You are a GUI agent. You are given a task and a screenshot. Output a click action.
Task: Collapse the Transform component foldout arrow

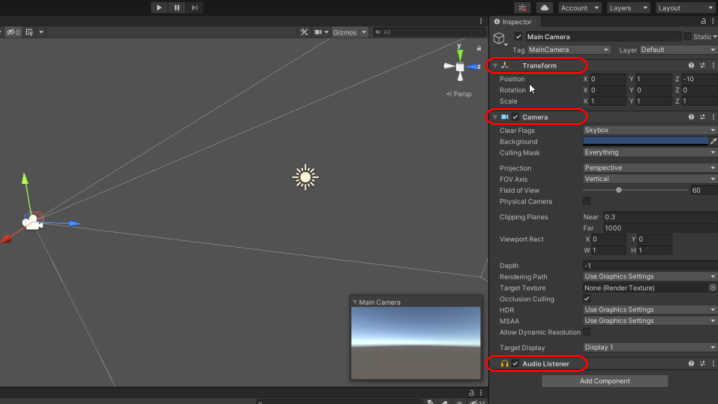click(x=495, y=66)
